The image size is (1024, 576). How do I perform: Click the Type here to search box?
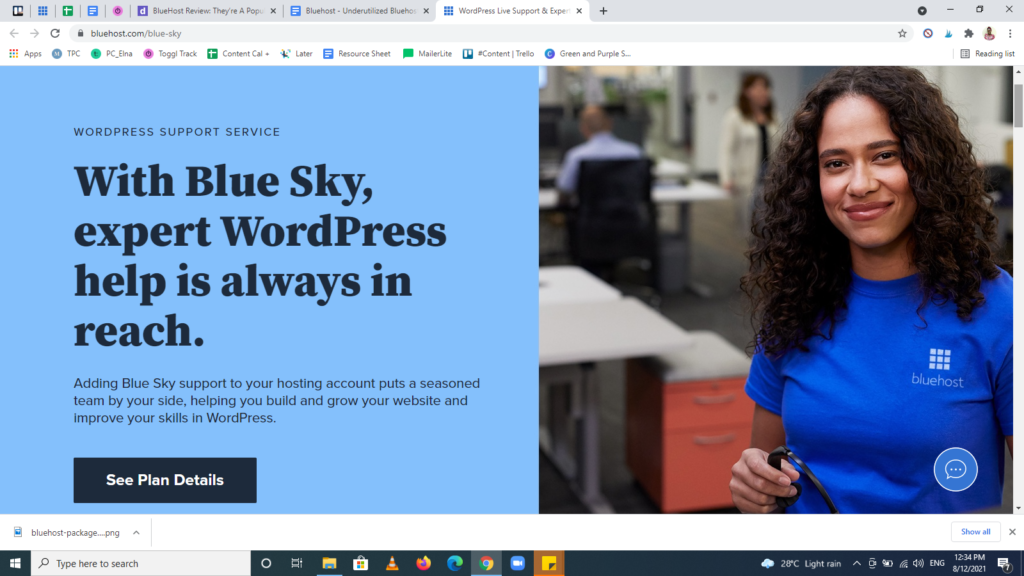(x=140, y=563)
